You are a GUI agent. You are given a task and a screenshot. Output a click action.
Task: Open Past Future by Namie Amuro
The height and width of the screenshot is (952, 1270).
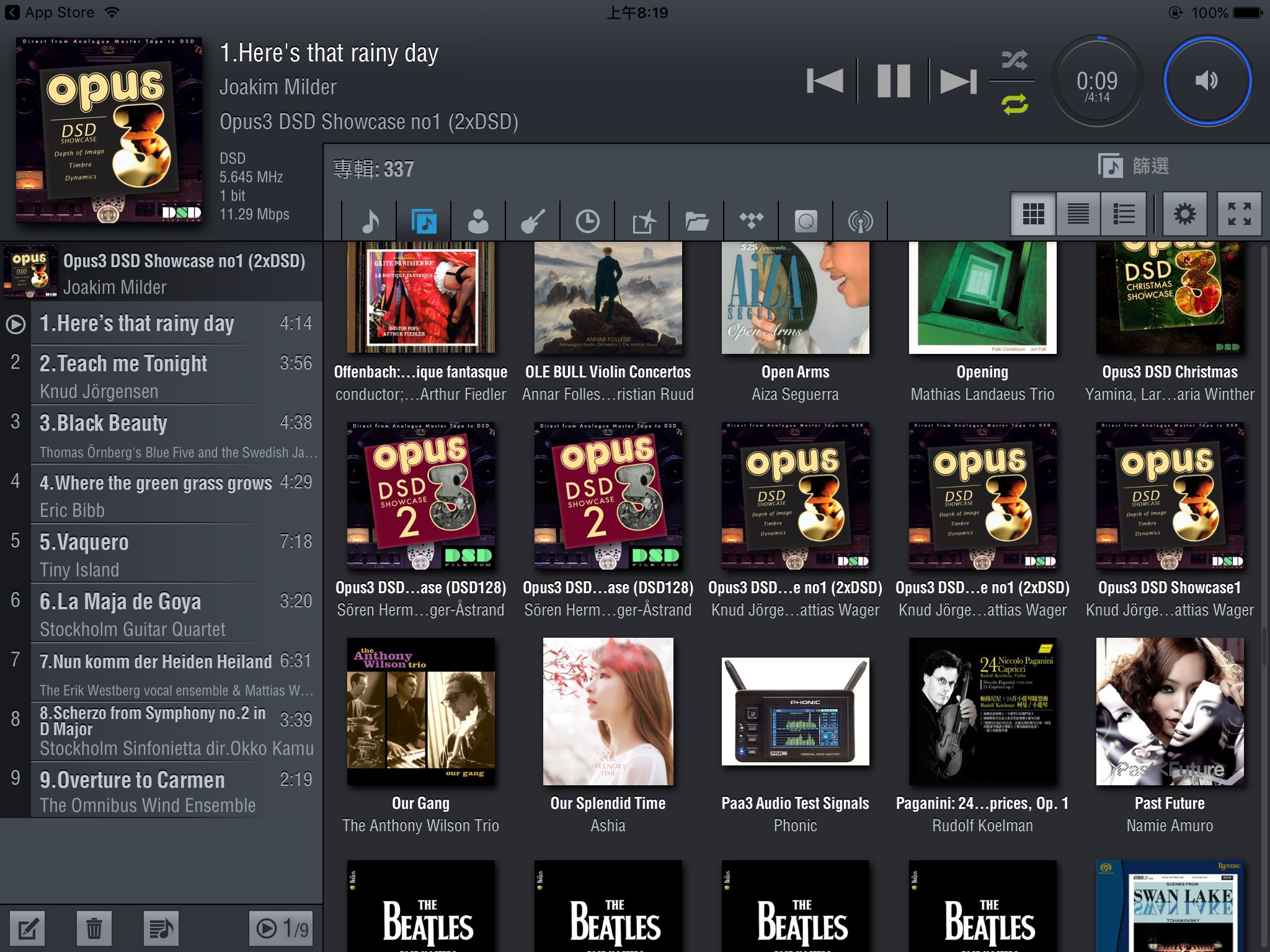click(x=1170, y=712)
